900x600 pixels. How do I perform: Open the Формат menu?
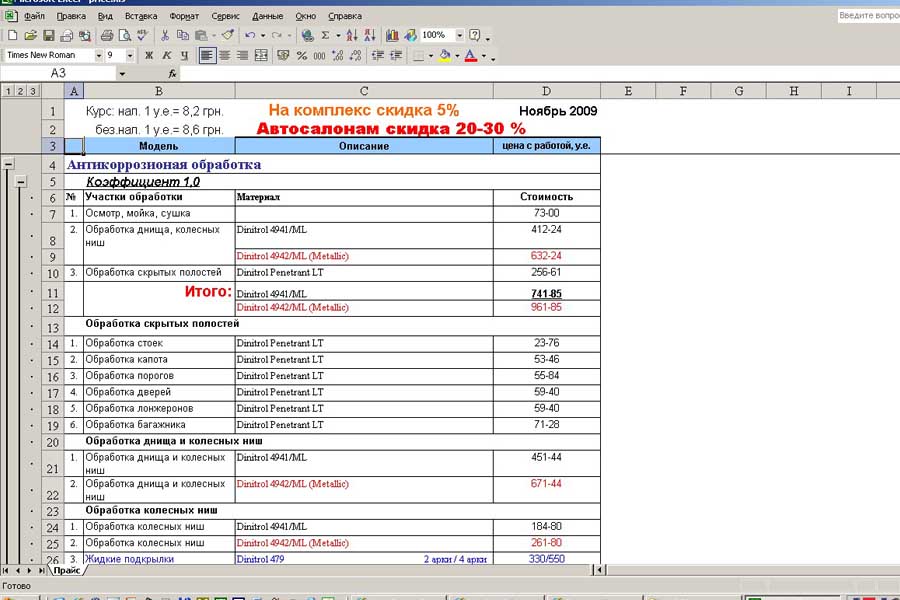(184, 16)
